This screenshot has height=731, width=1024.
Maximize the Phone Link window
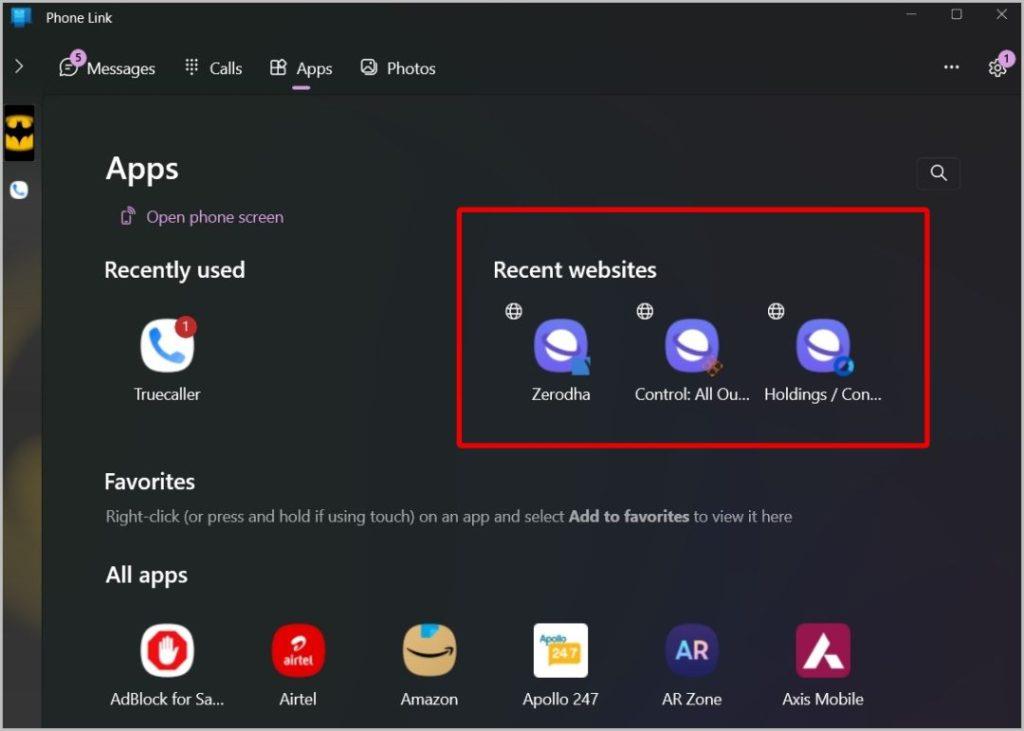pos(957,14)
